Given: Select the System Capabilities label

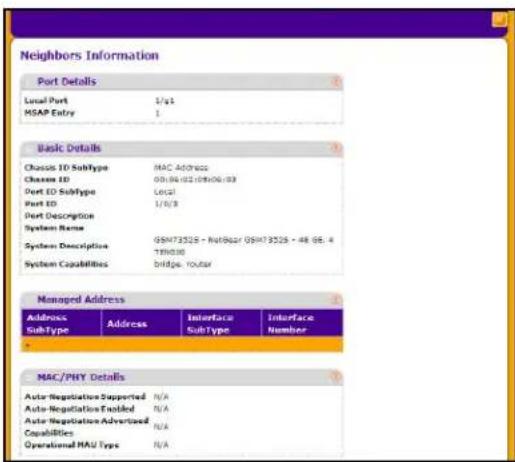Looking at the screenshot, I should pos(66,264).
